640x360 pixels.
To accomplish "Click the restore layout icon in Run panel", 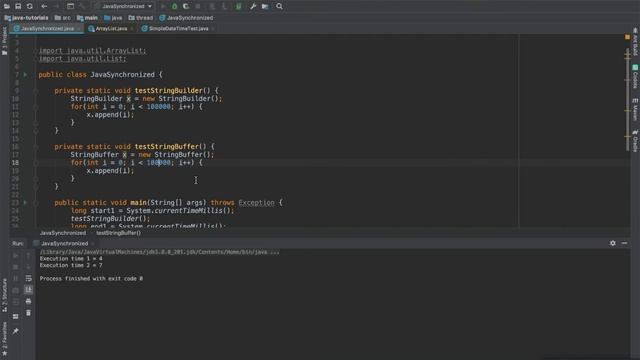I will [16, 316].
